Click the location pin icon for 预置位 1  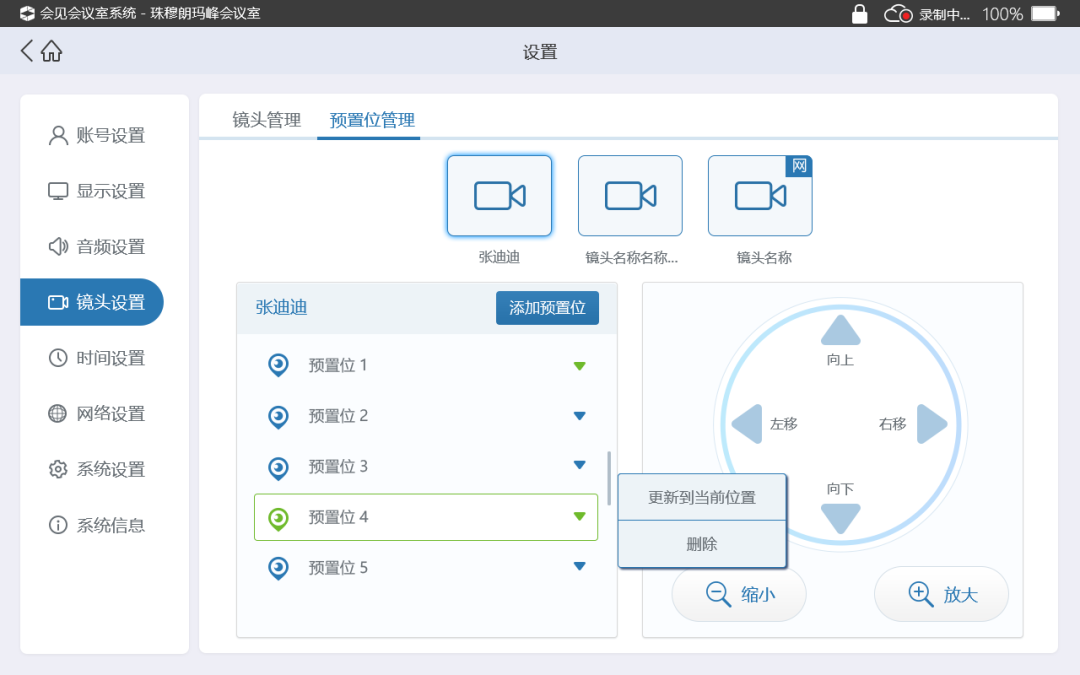pos(279,366)
